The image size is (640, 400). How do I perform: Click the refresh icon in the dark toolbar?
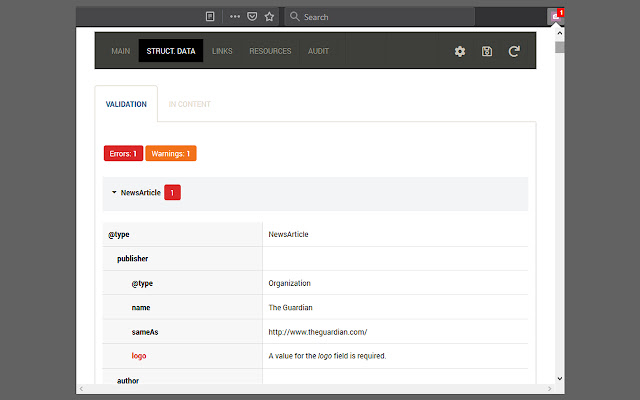pos(514,51)
